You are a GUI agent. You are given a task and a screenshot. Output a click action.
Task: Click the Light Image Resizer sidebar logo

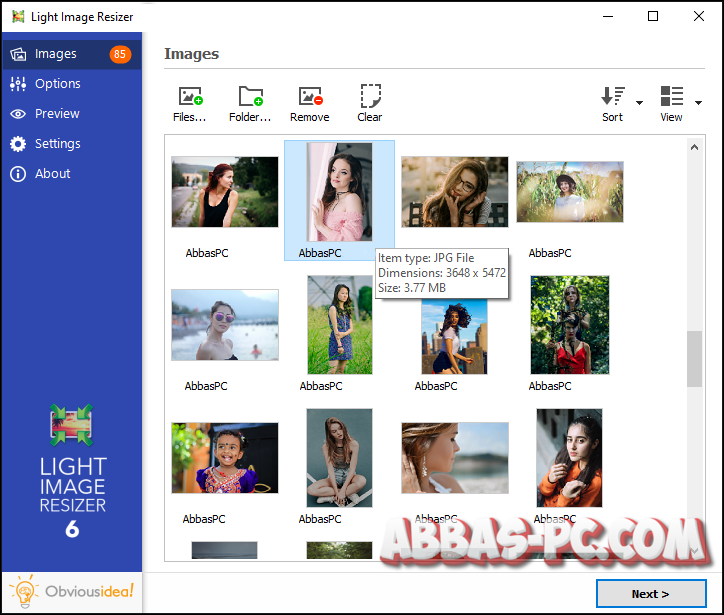tap(71, 426)
